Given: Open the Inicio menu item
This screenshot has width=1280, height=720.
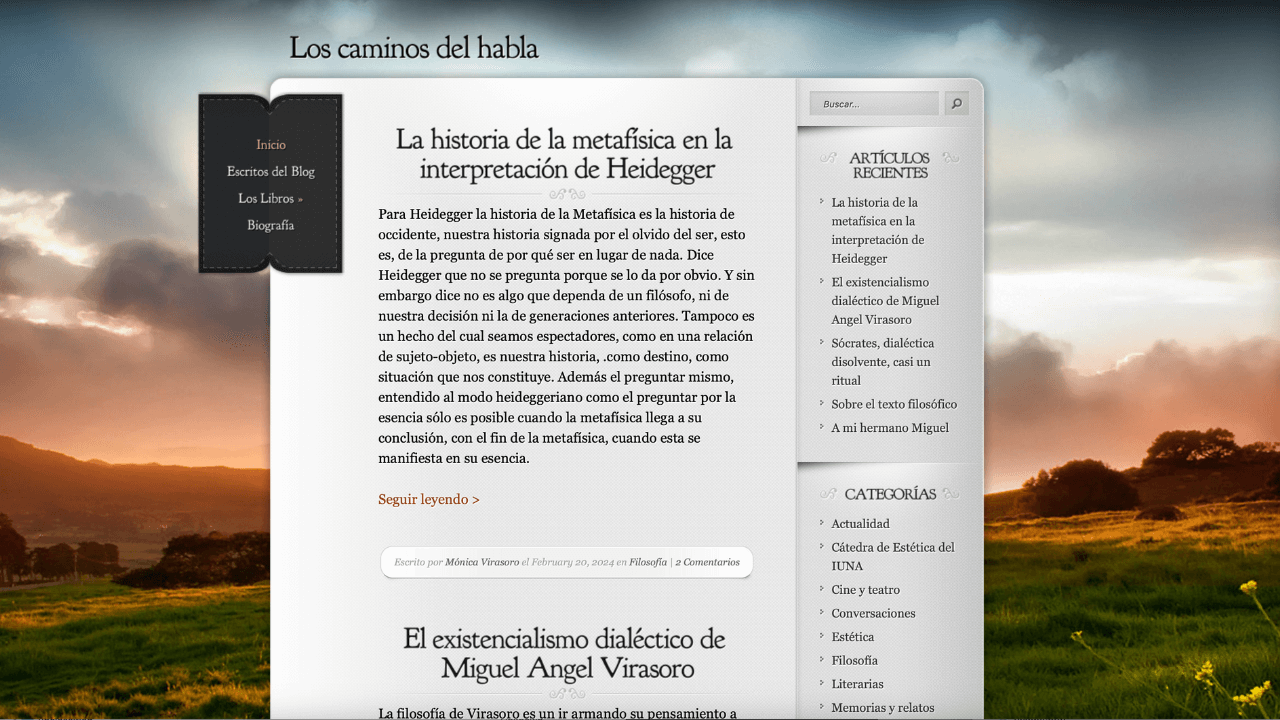Looking at the screenshot, I should pos(271,145).
